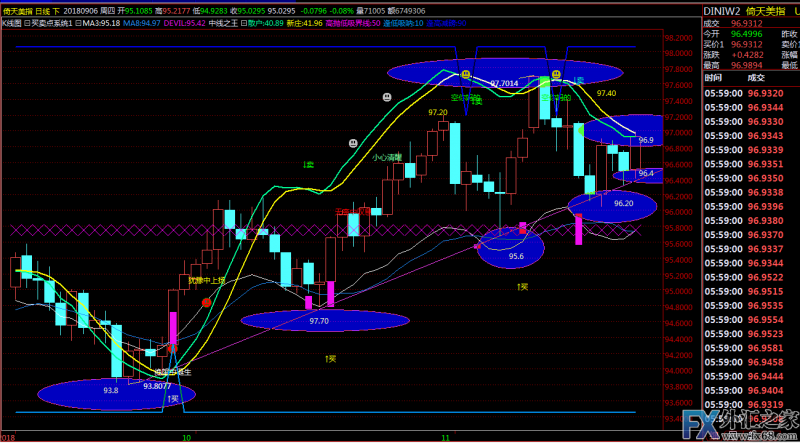800x443 pixels.
Task: Select the 日线 period label
Action: 39,10
